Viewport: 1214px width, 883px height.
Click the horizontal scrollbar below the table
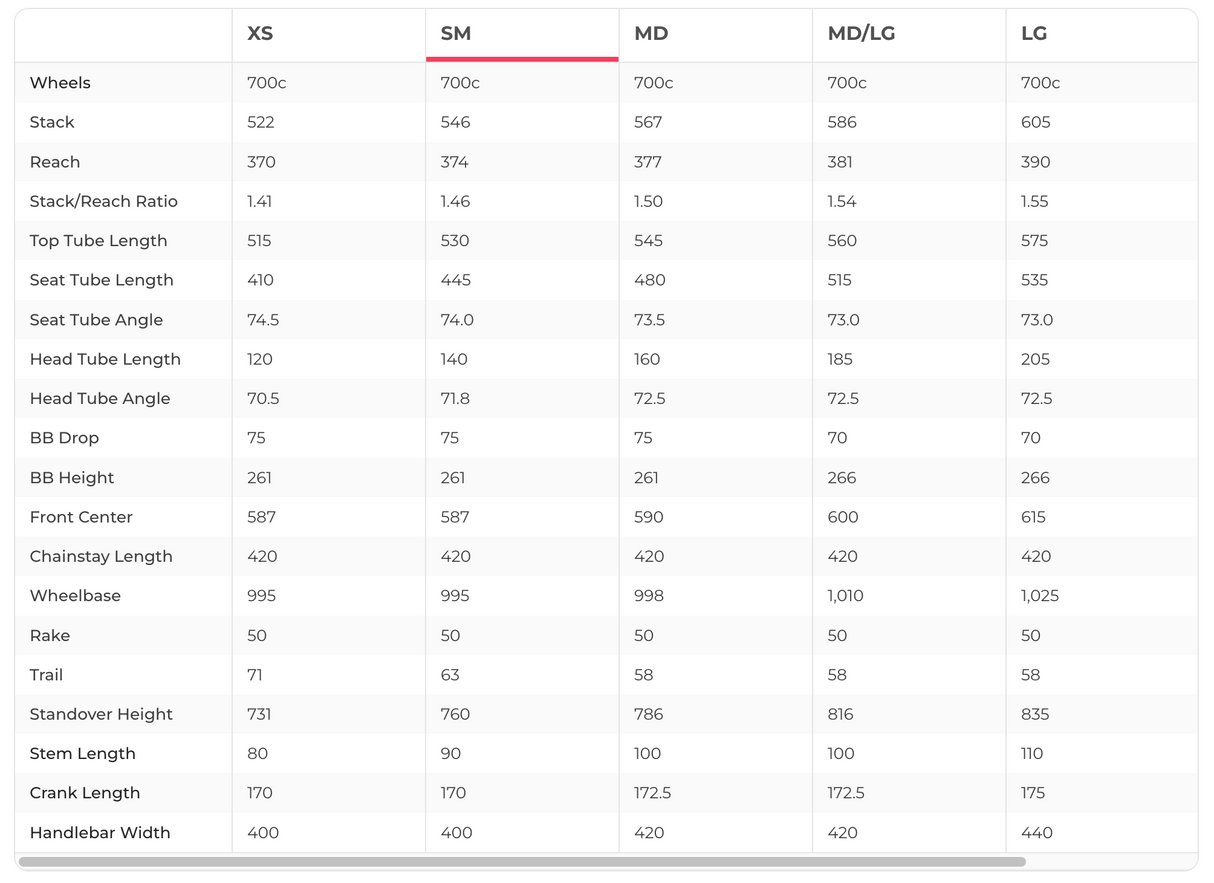[522, 862]
